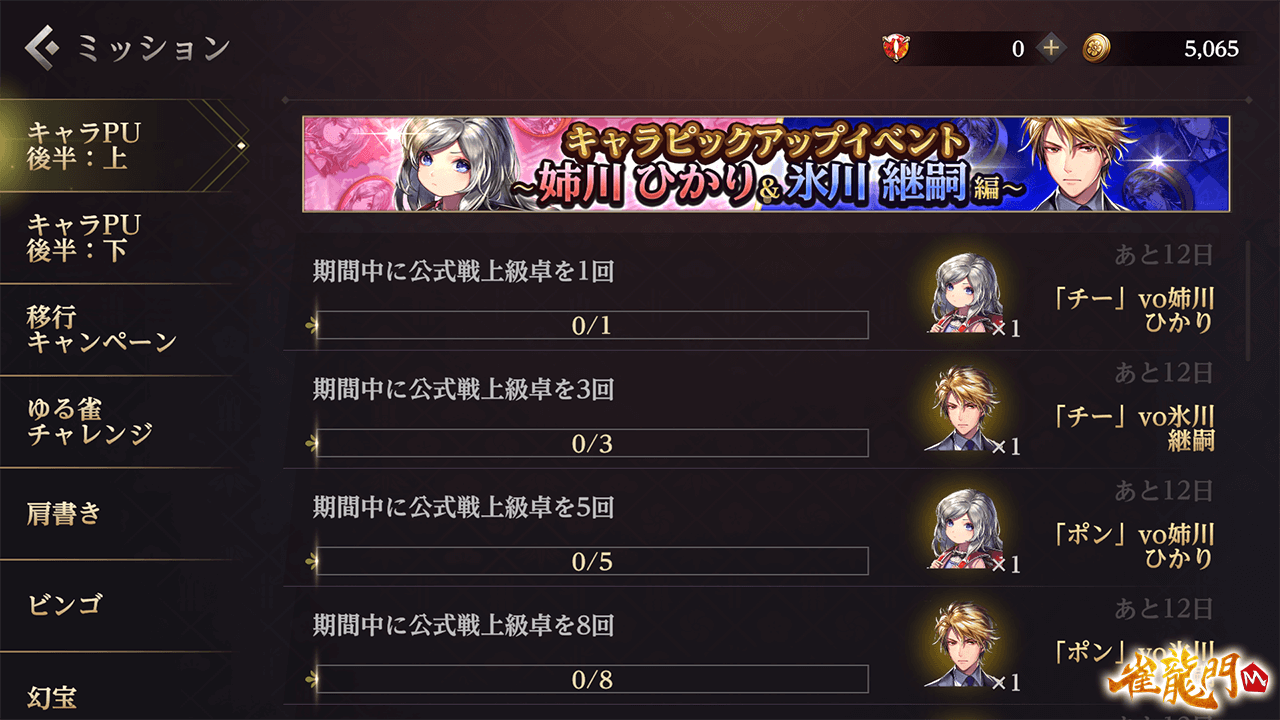Tap the plus icon to add gems
1280x720 pixels.
(x=1050, y=48)
